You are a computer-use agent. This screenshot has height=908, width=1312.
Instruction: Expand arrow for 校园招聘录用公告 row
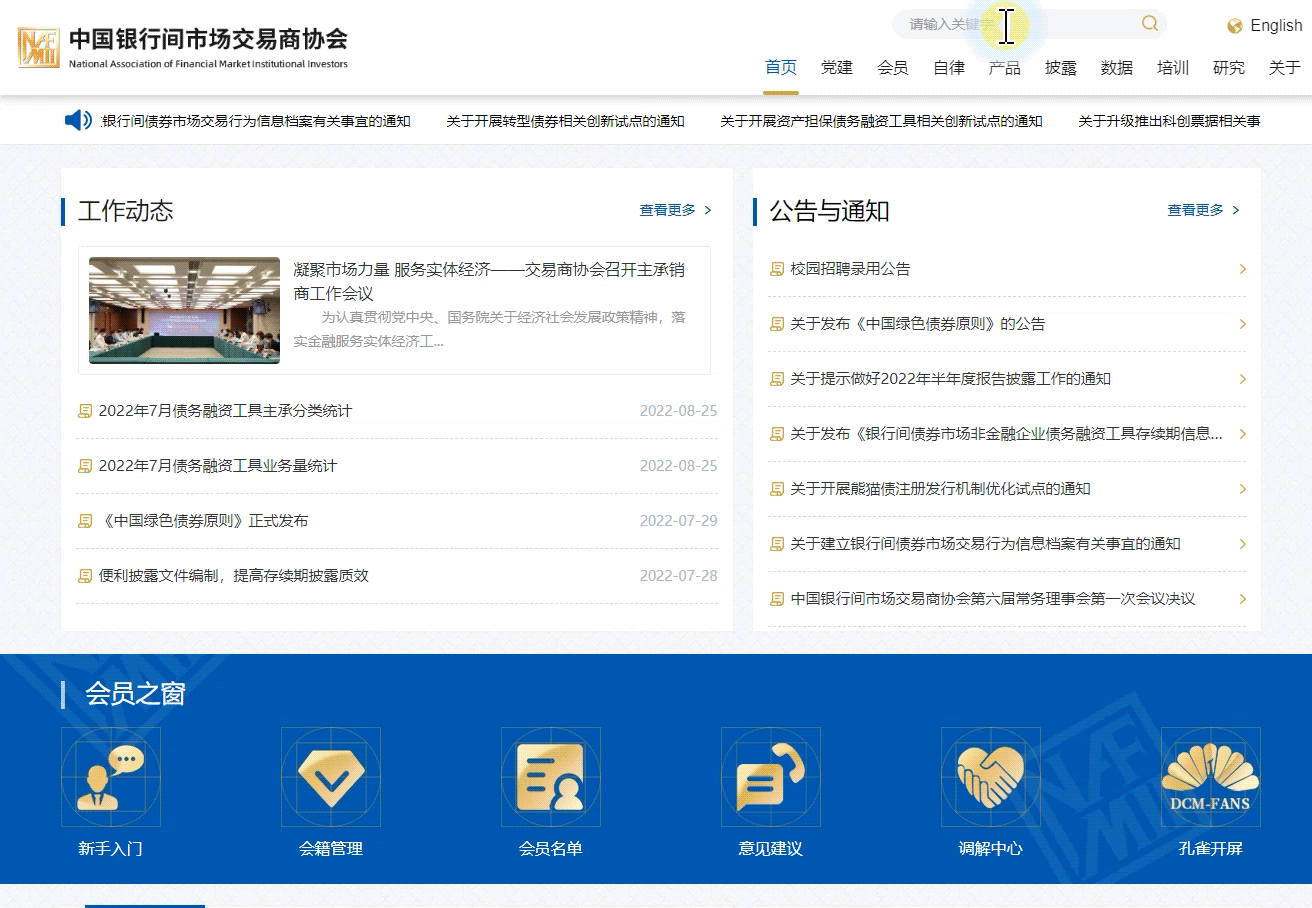pos(1242,269)
